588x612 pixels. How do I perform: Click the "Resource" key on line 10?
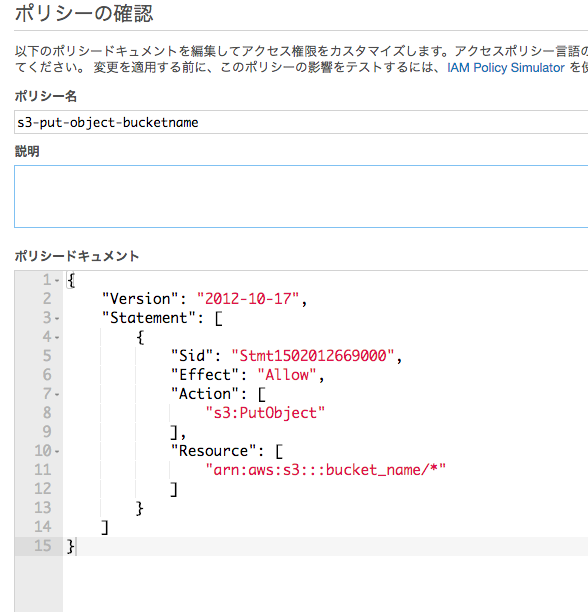(214, 451)
